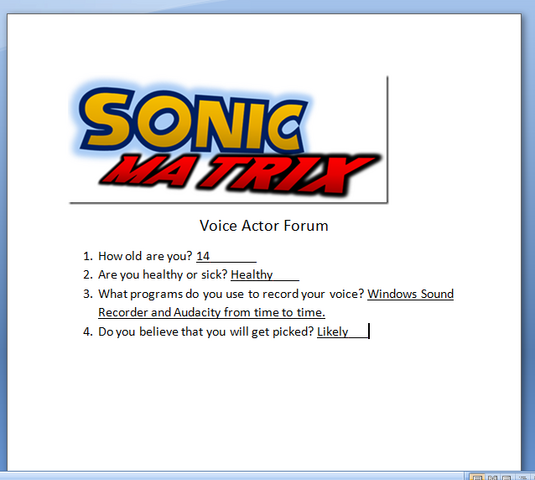Click the question 'How old are you?'

point(145,256)
